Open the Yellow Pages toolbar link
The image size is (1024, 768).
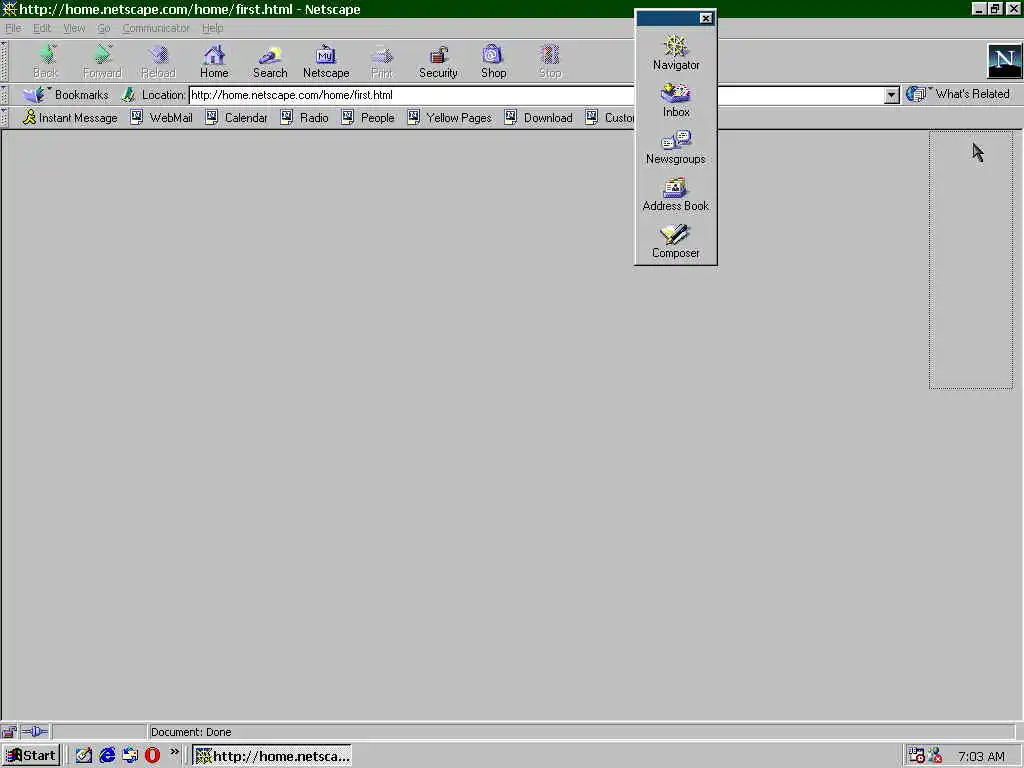(x=449, y=118)
